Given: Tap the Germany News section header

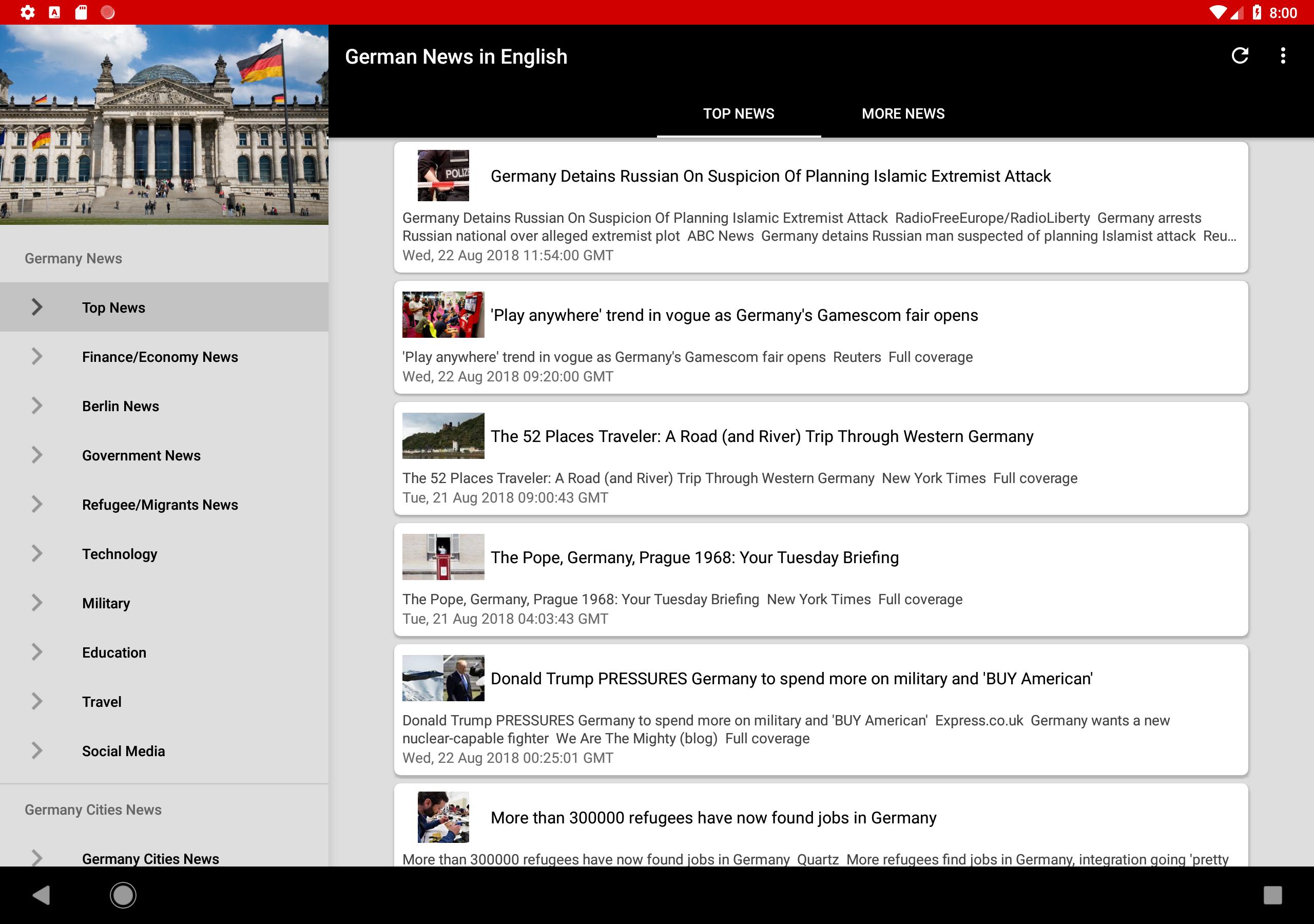Looking at the screenshot, I should pyautogui.click(x=73, y=258).
